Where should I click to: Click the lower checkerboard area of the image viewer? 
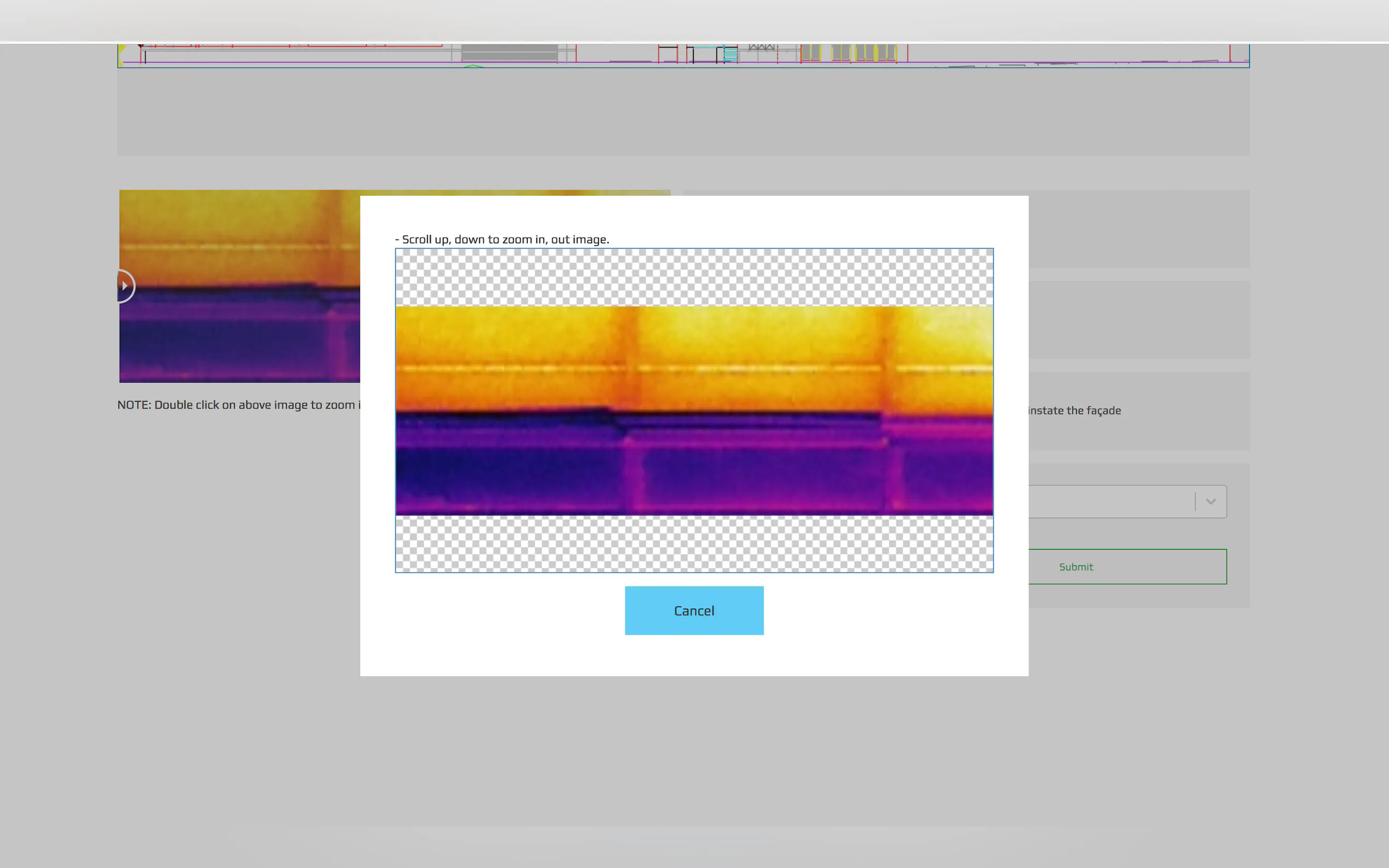click(693, 543)
